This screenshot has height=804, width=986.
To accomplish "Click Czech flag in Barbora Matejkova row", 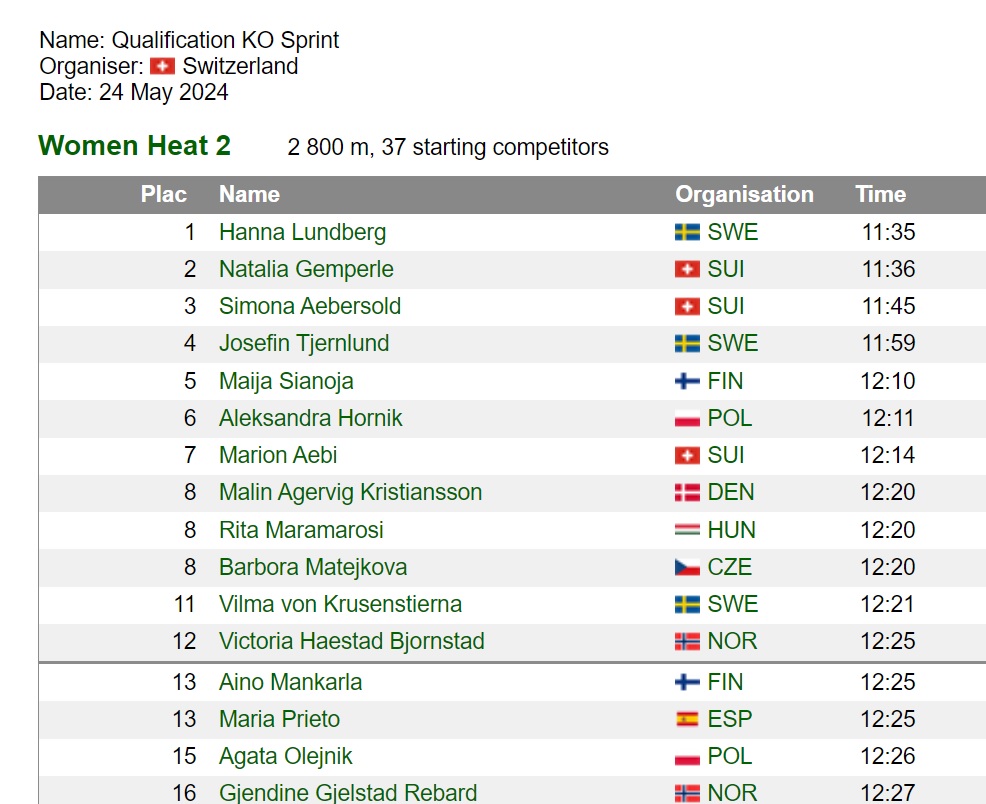I will (687, 567).
